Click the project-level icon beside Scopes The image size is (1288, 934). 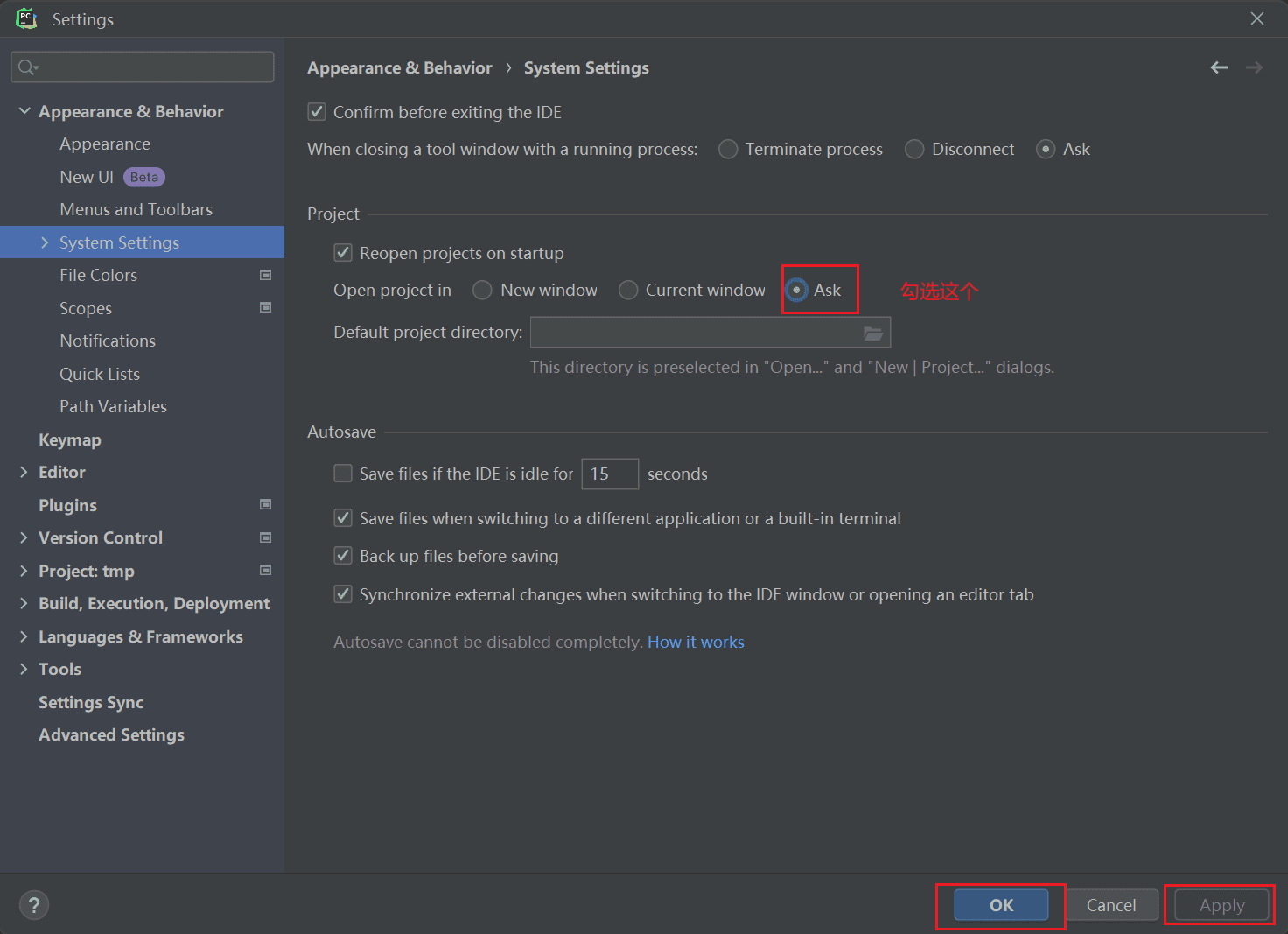(266, 307)
